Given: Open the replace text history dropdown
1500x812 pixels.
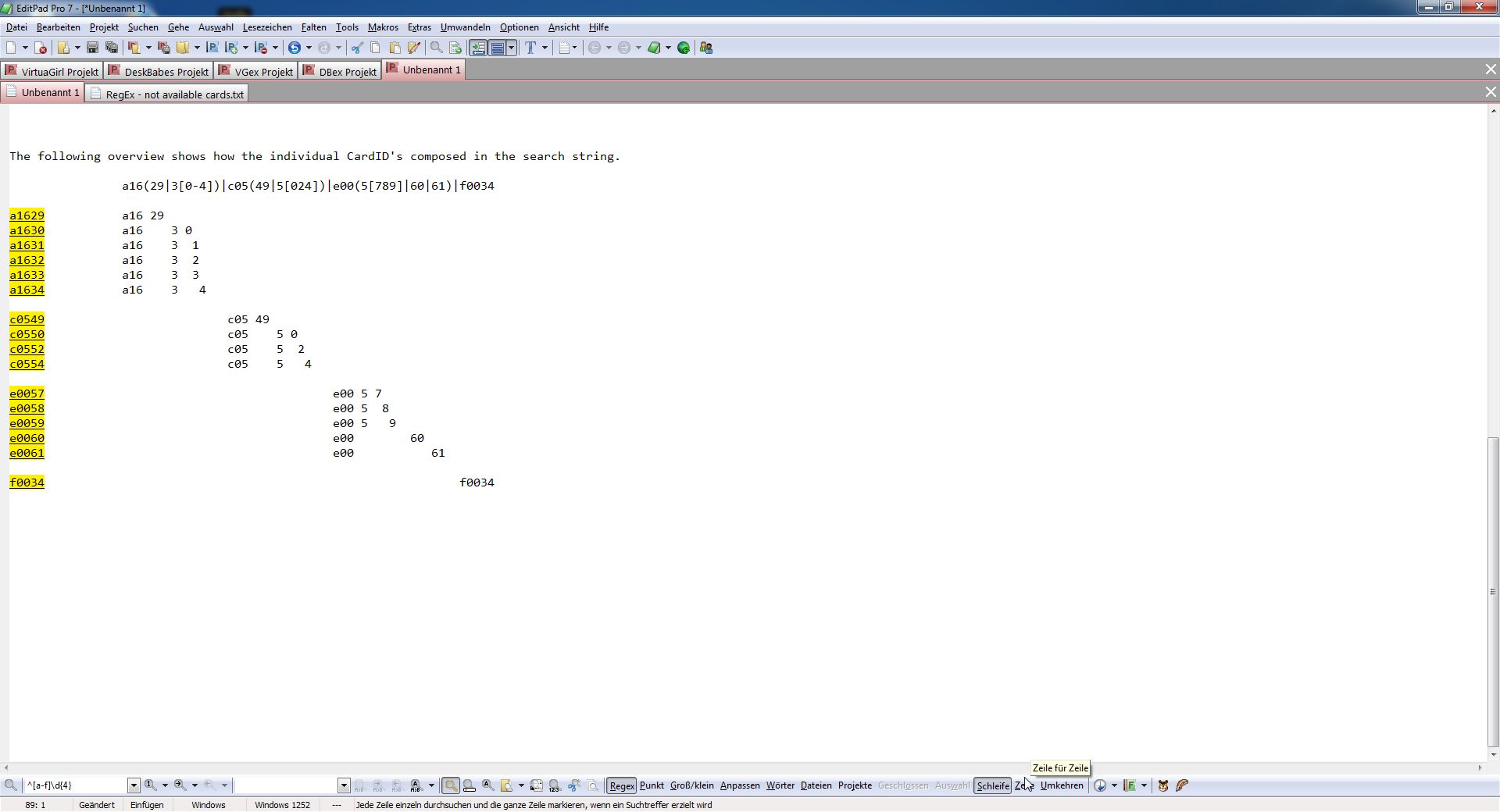Looking at the screenshot, I should pos(344,785).
